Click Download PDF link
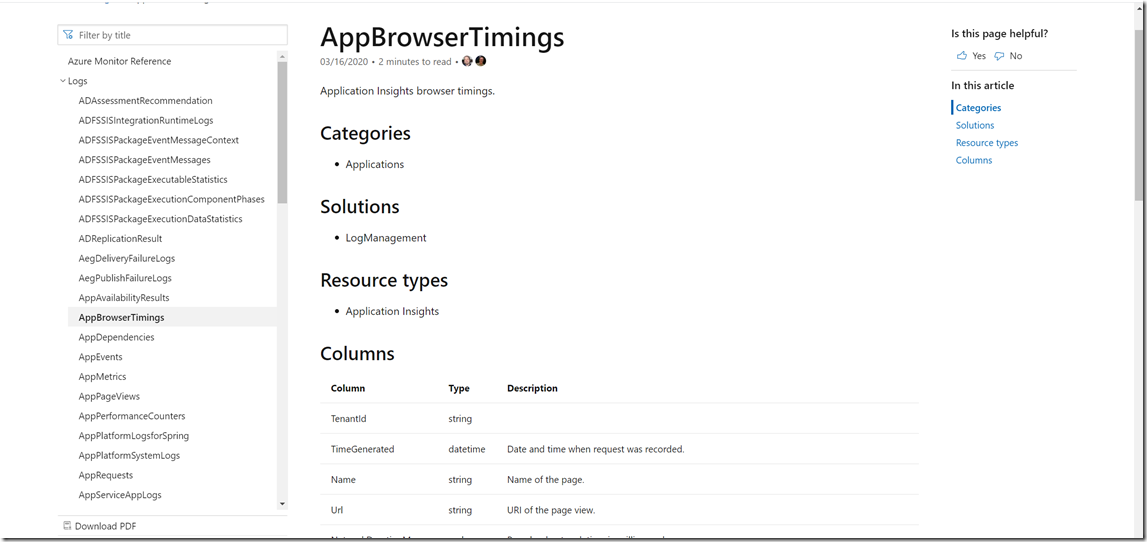This screenshot has width=1147, height=542. point(105,527)
